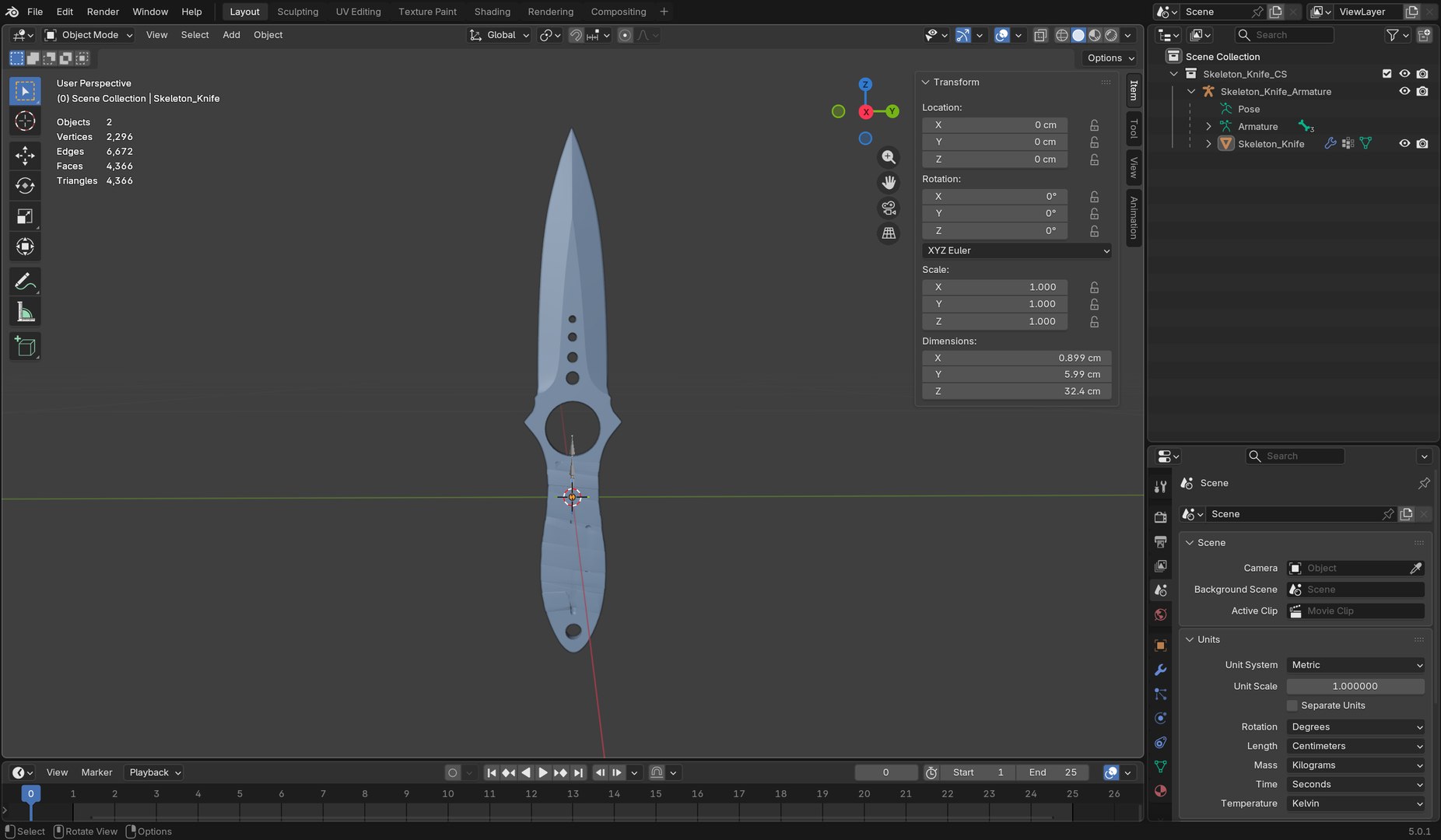This screenshot has height=840, width=1441.
Task: Expand the Skeleton_Knife tree item
Action: [1208, 144]
